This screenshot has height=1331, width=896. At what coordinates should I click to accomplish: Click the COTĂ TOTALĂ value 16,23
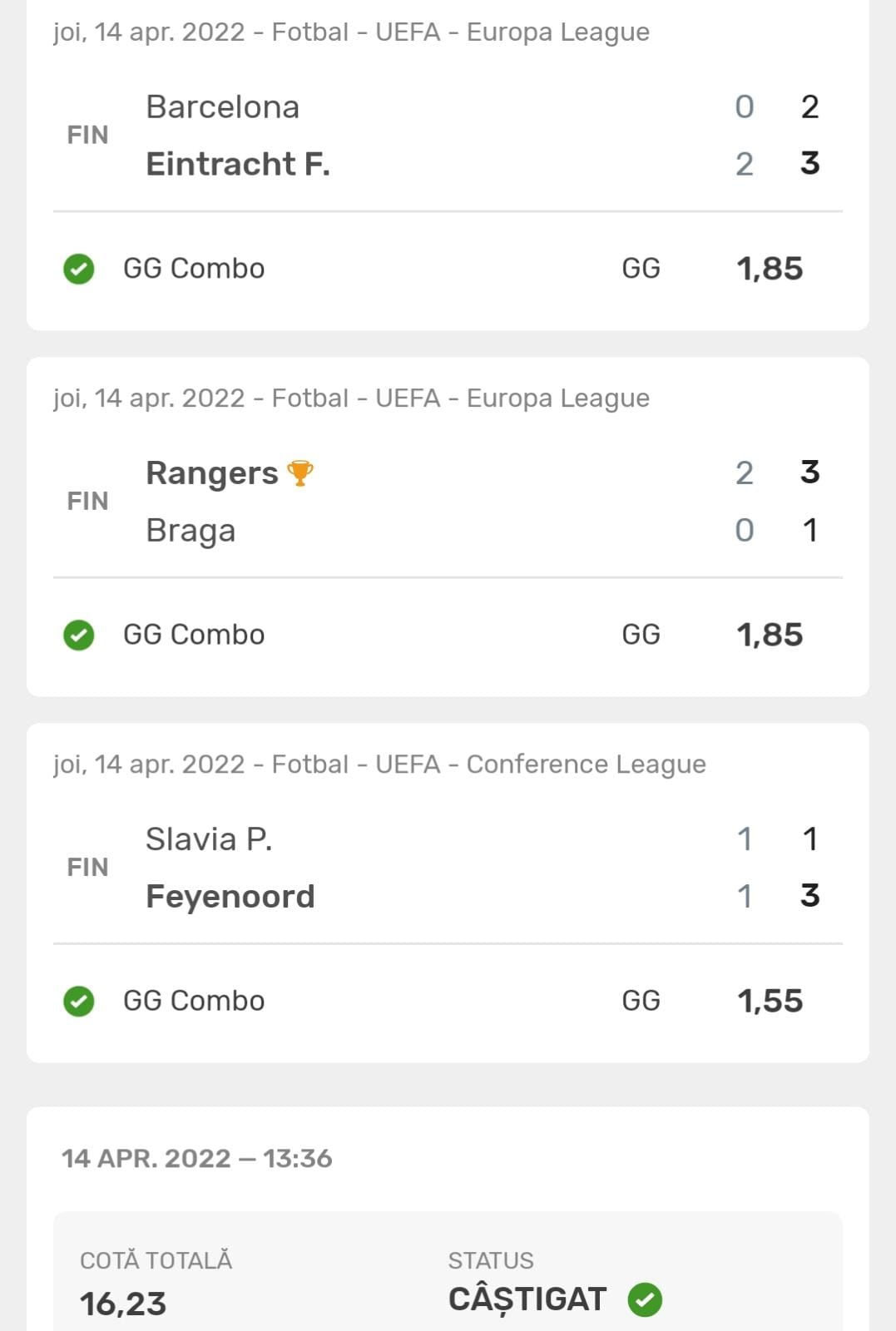pyautogui.click(x=123, y=1304)
